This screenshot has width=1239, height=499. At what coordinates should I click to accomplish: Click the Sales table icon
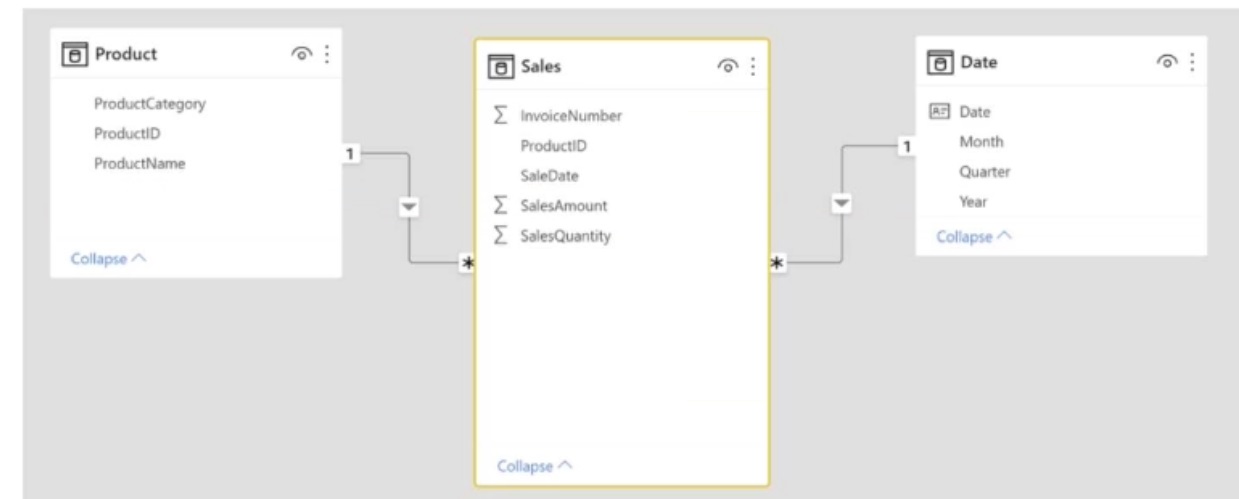(500, 66)
